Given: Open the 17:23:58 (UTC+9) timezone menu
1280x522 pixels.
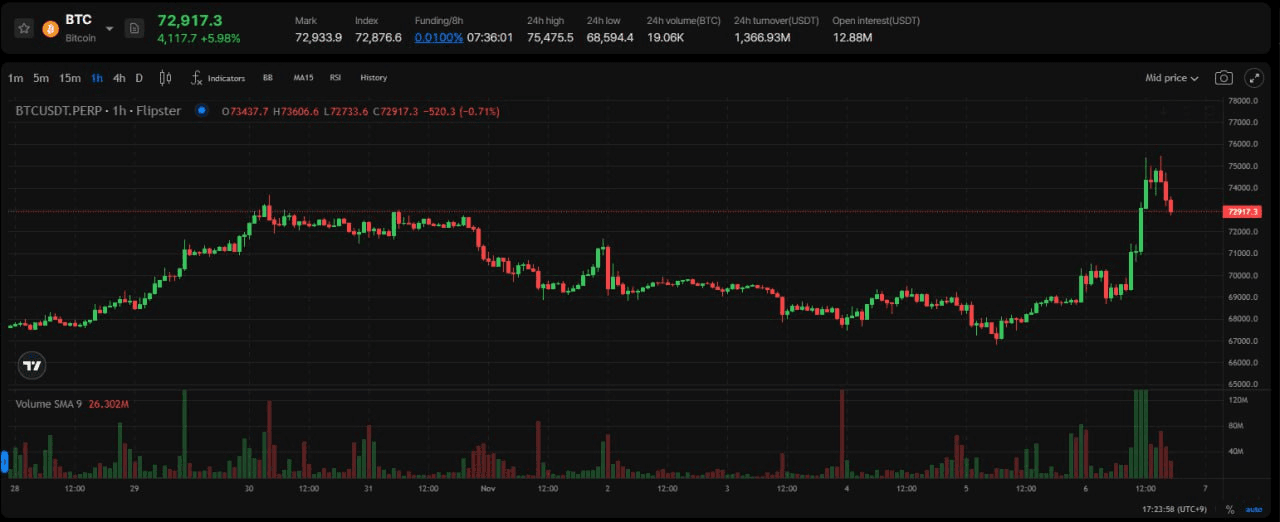Looking at the screenshot, I should 1175,510.
